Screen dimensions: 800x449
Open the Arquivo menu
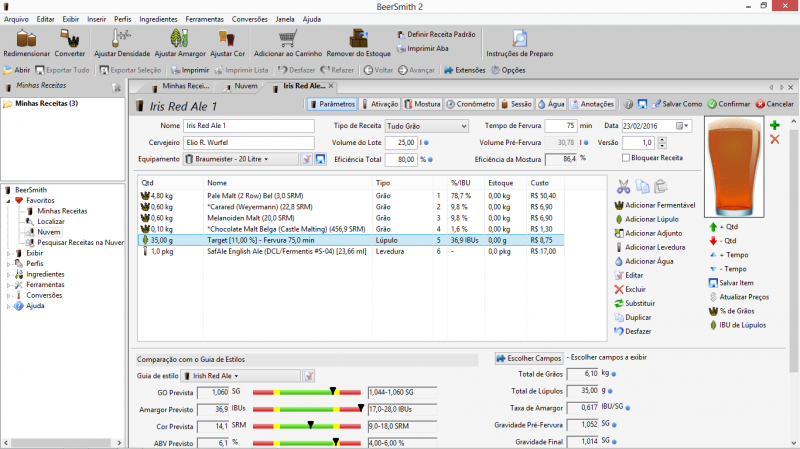point(16,19)
